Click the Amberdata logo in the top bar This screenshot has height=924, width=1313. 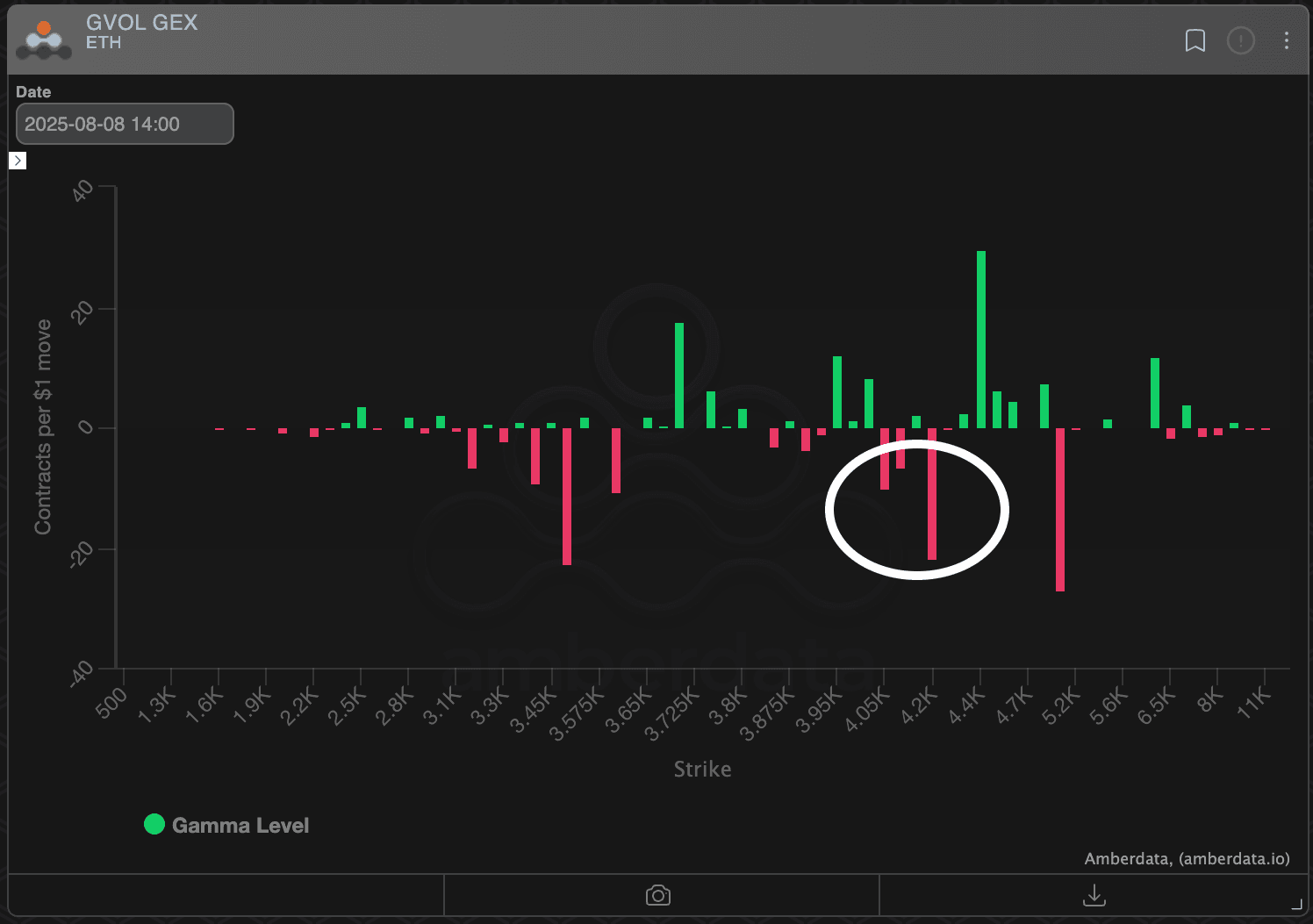coord(43,39)
